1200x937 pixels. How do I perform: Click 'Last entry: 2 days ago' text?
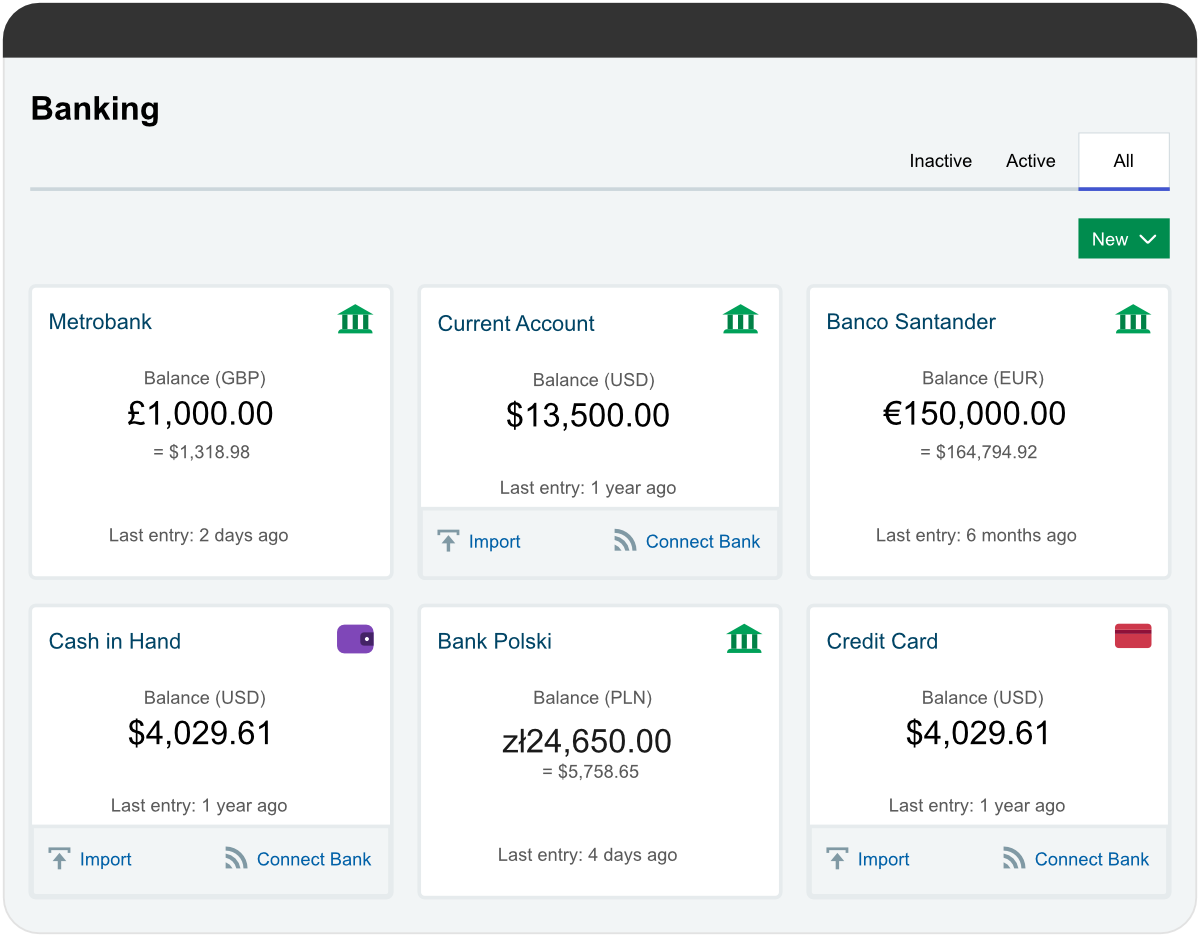coord(199,535)
